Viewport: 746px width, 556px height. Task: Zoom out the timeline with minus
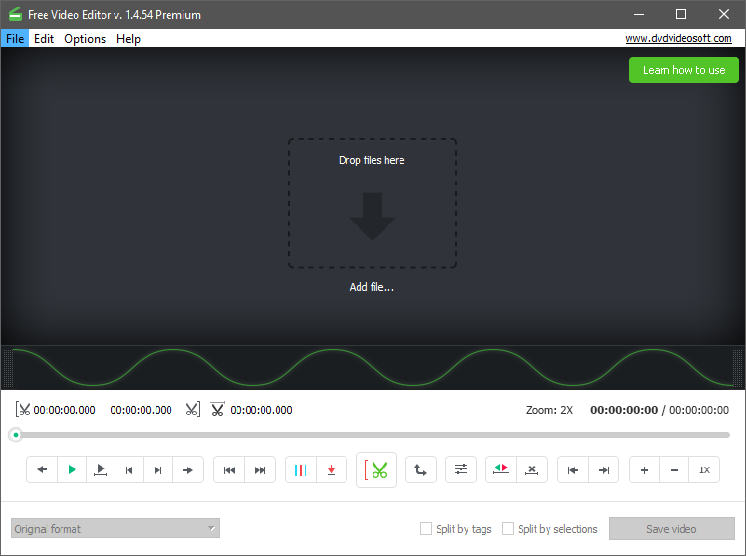674,470
